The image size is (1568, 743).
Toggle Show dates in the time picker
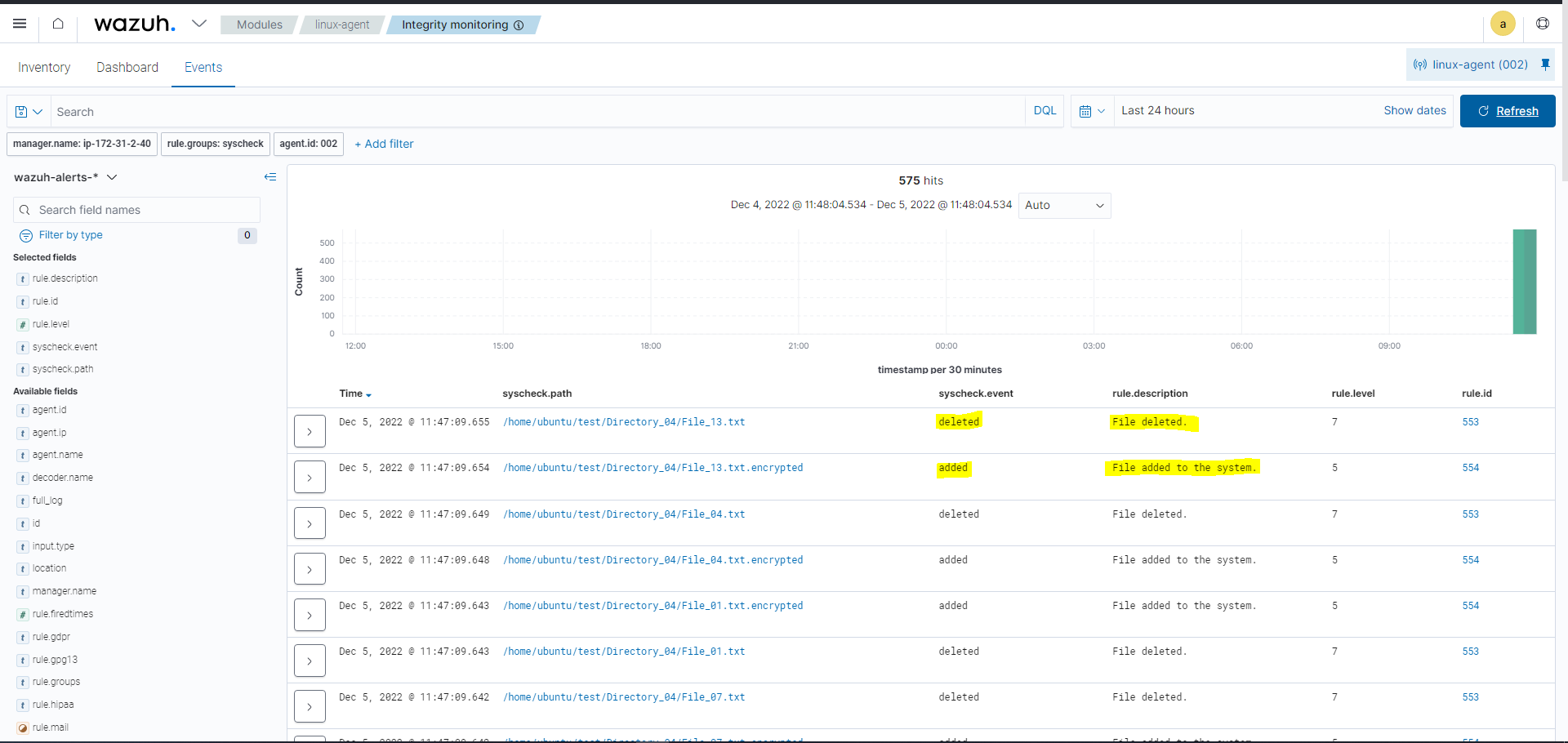pyautogui.click(x=1414, y=111)
